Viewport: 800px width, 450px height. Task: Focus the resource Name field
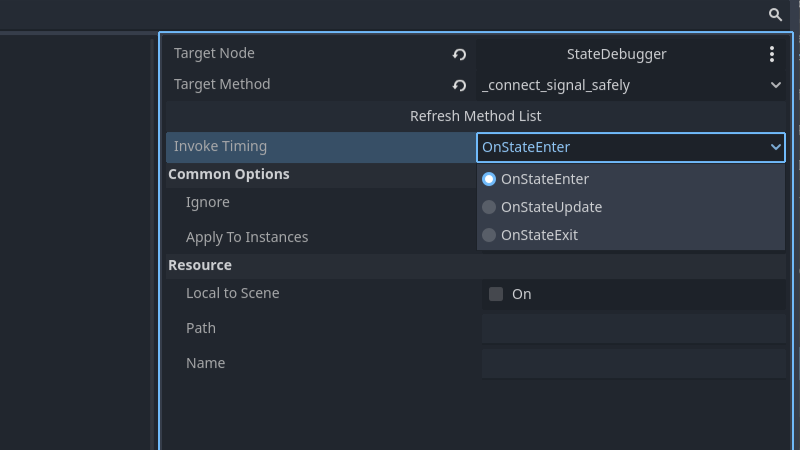point(632,364)
